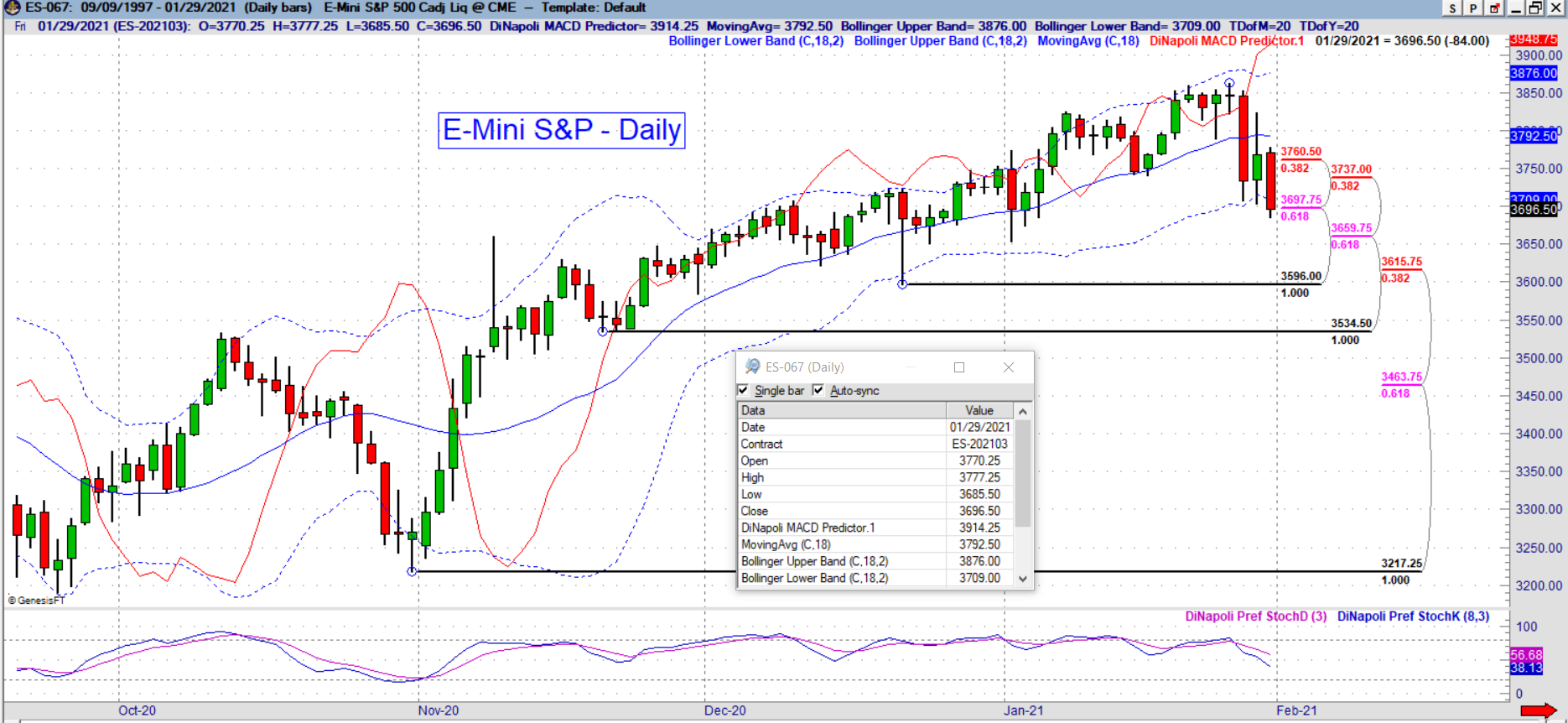Click the Contract value ES-202103
The image size is (1568, 723).
pos(979,444)
